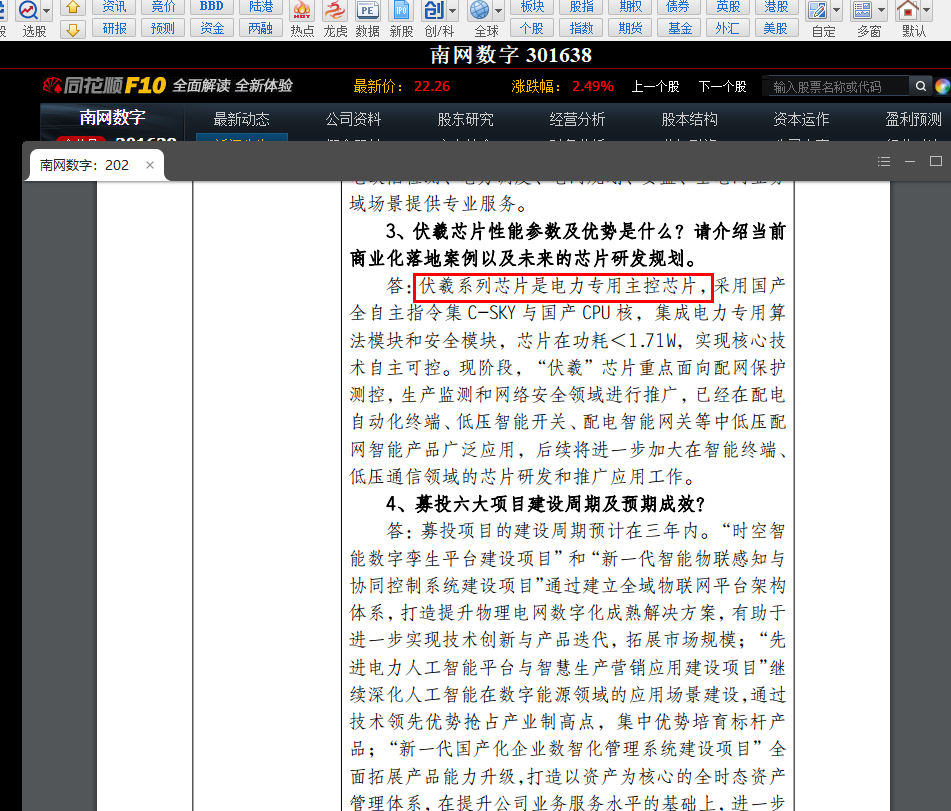The width and height of the screenshot is (951, 811).
Task: Expand the 选股 dropdown arrow
Action: (x=47, y=10)
